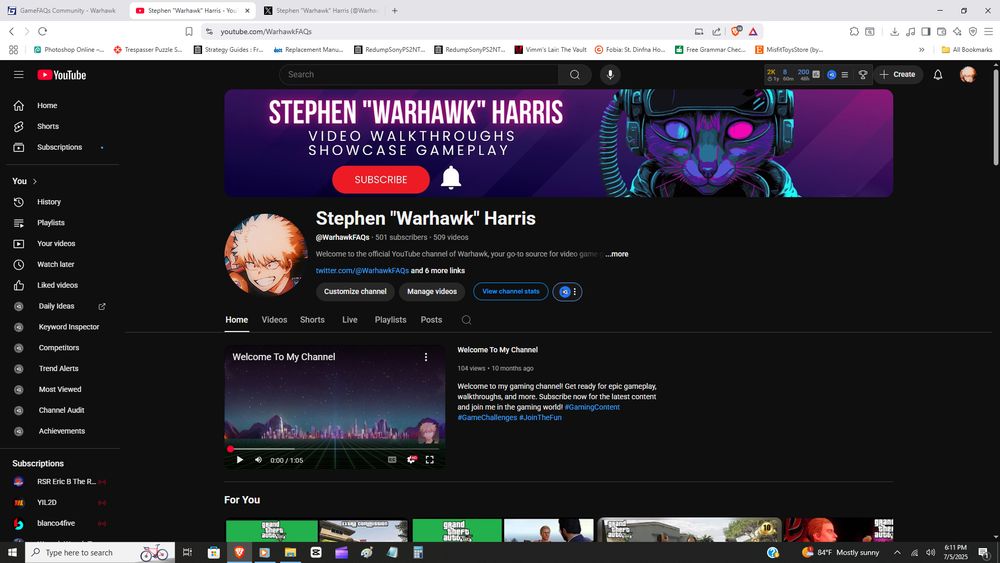This screenshot has width=1000, height=563.
Task: Open Channel Audit
Action: (62, 410)
